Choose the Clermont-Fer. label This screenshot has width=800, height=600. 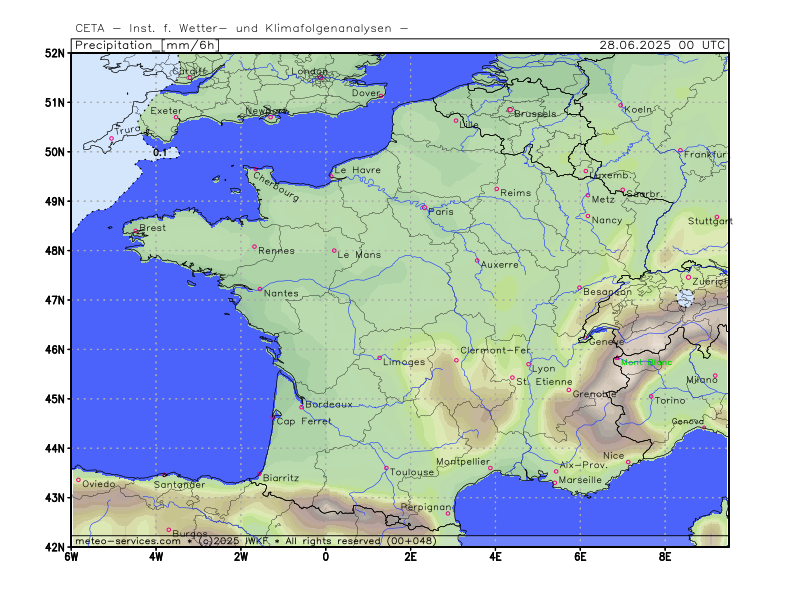496,351
